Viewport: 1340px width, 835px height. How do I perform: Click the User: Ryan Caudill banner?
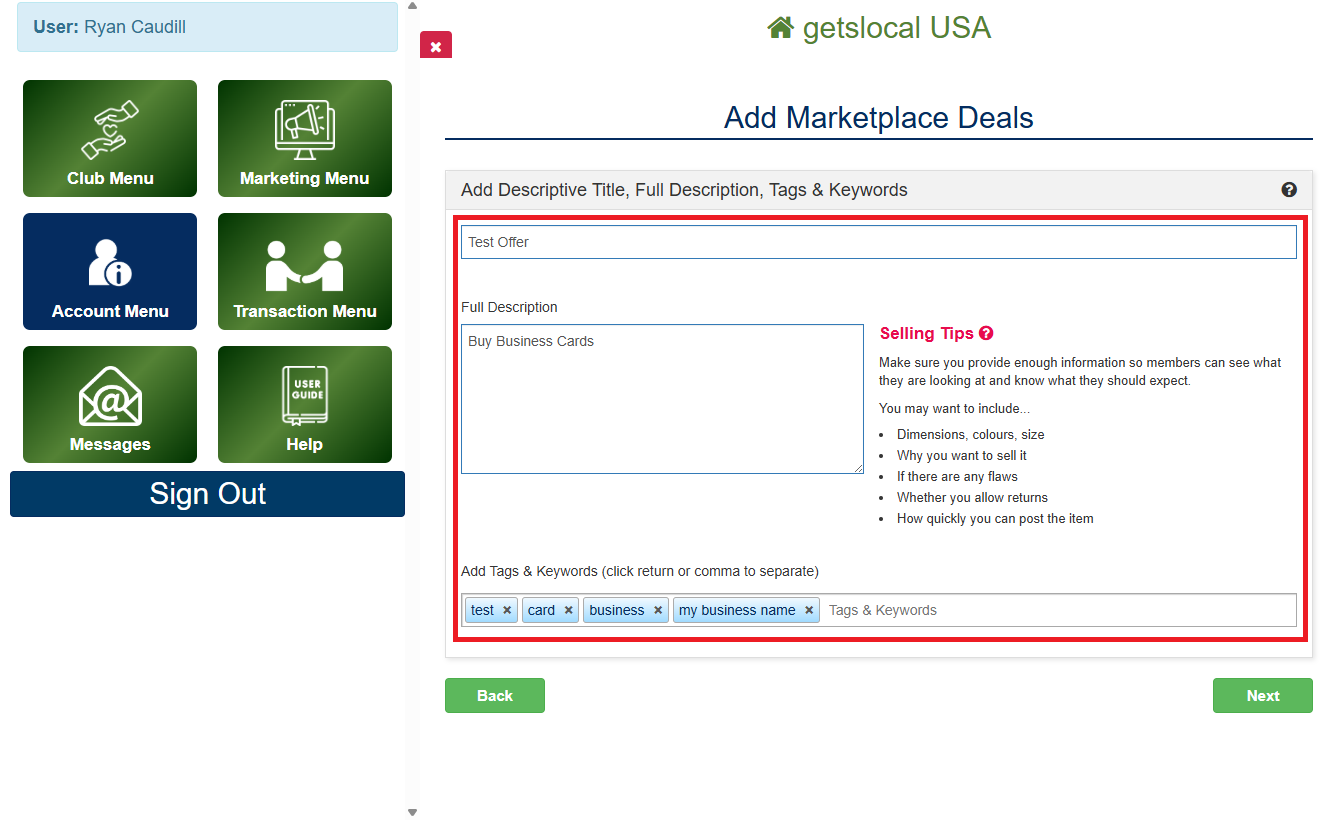coord(207,27)
